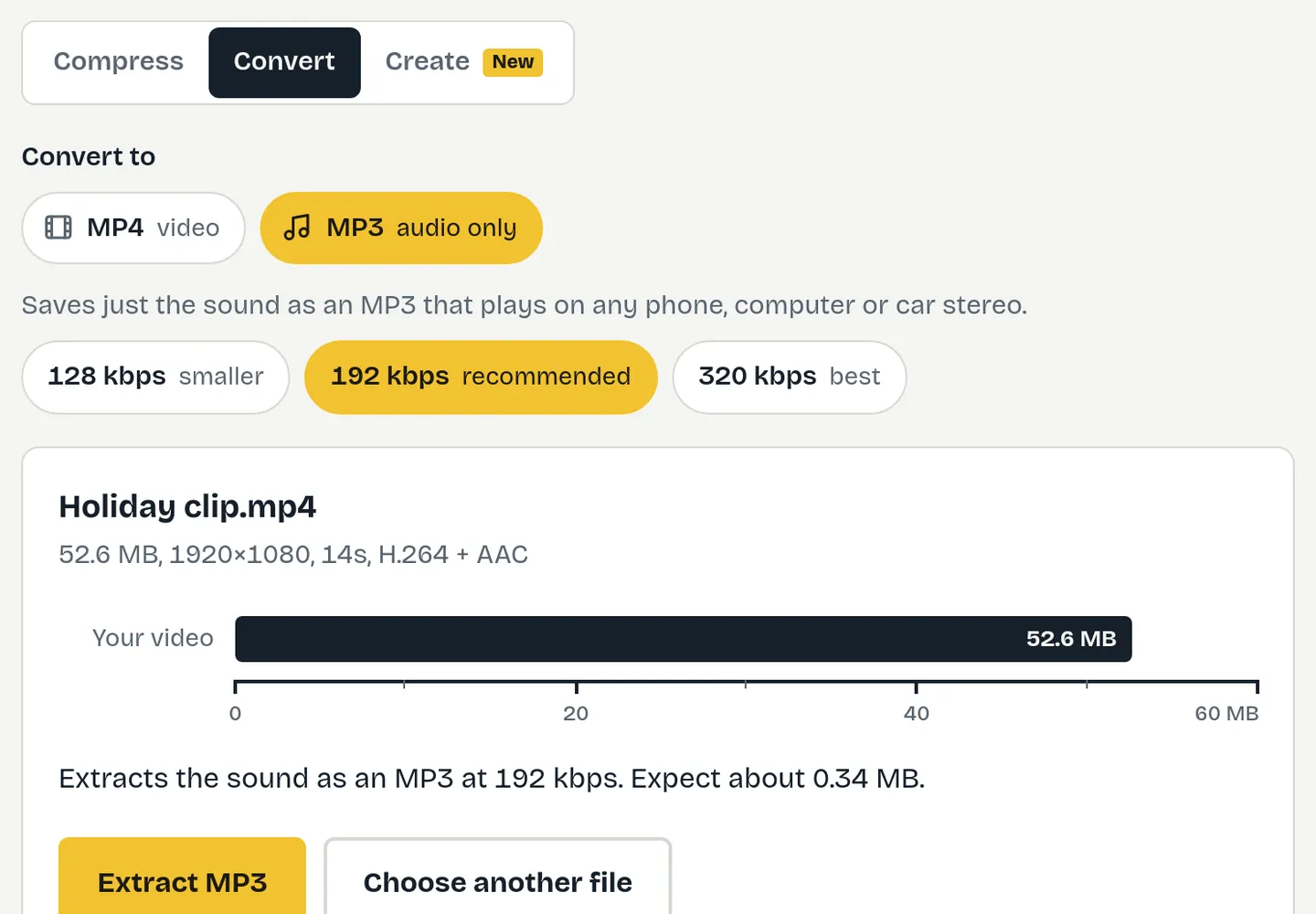Select 192 kbps recommended bitrate

[x=481, y=377]
